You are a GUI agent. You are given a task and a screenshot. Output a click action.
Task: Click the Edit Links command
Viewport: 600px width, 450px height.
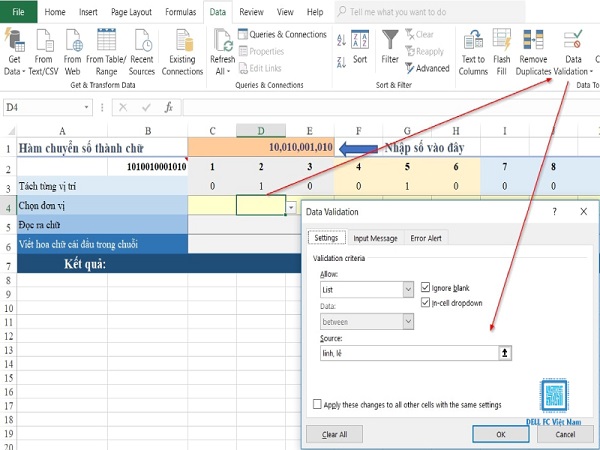point(260,68)
